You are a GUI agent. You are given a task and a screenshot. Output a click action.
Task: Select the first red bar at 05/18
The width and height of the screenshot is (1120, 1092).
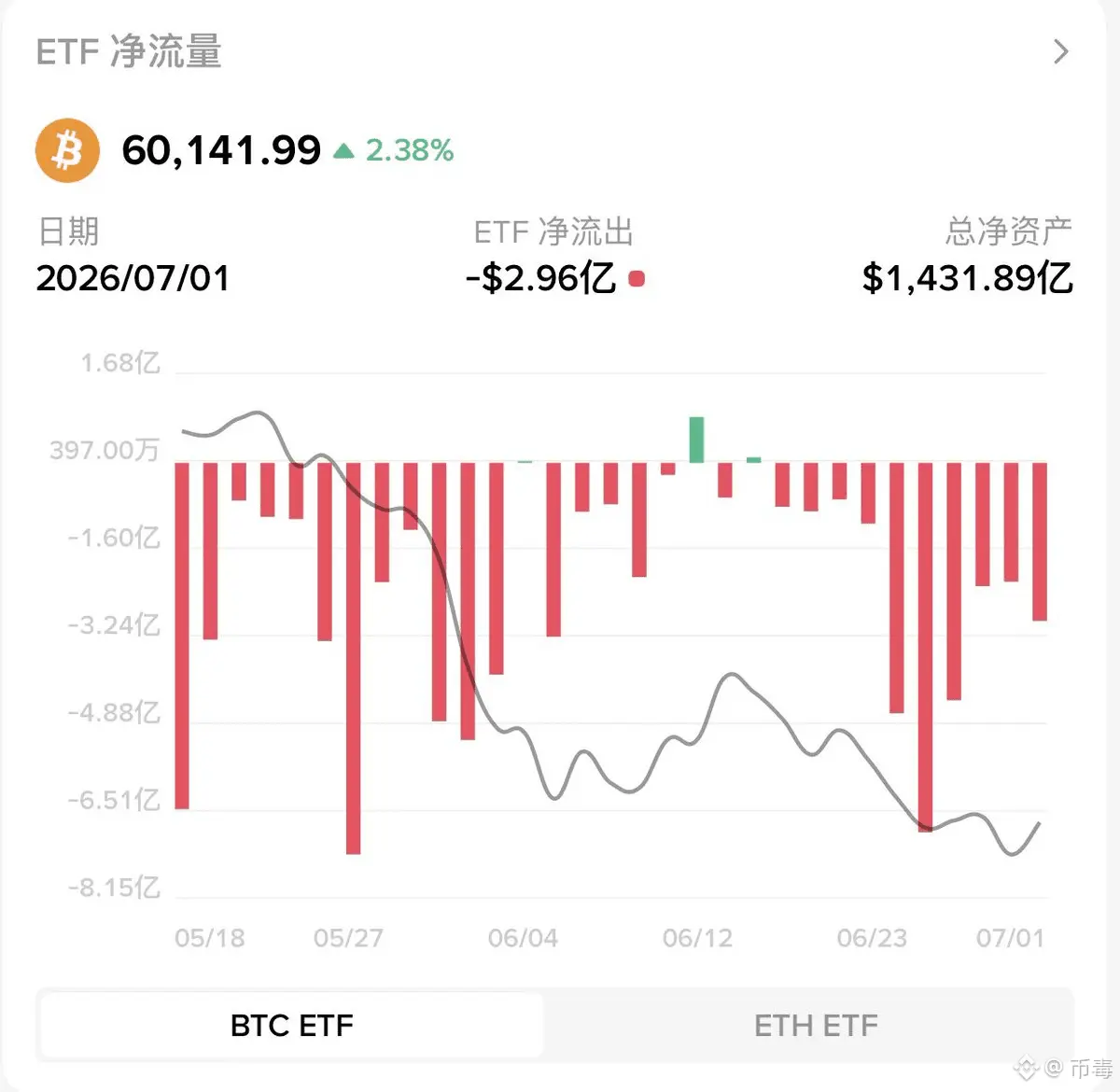182,636
